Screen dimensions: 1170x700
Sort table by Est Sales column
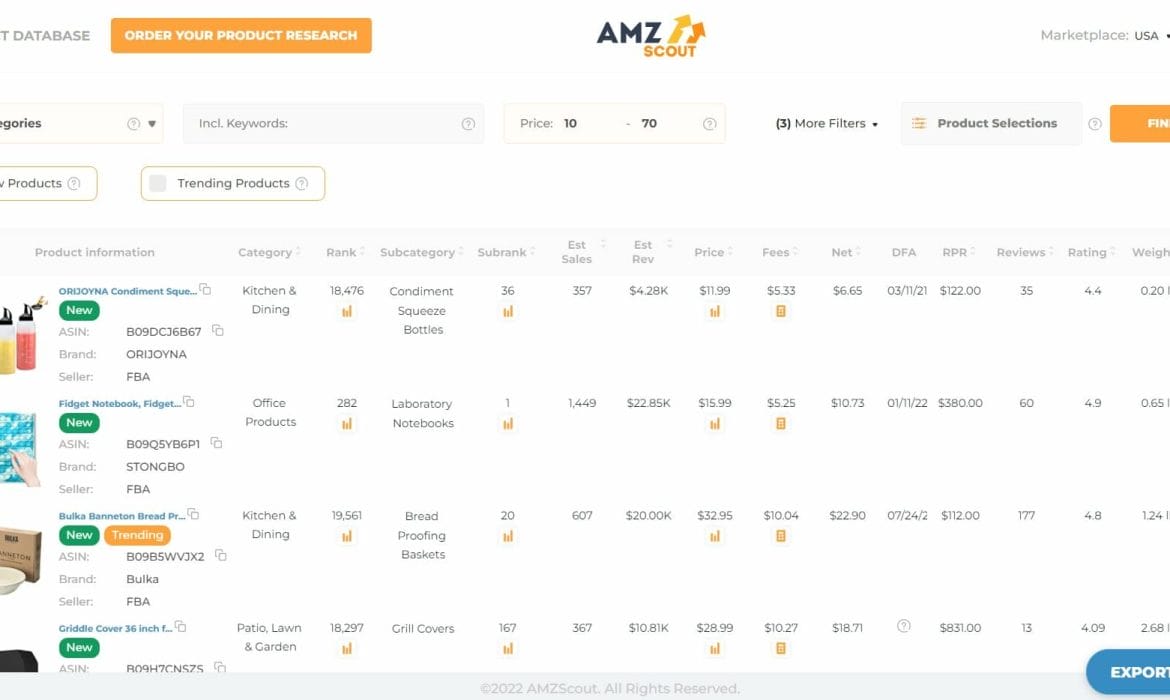(x=577, y=252)
